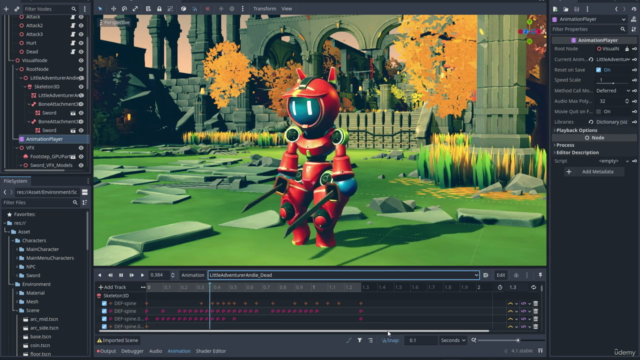The width and height of the screenshot is (640, 360).
Task: Click the list-select mode toolbar icon
Action: click(148, 9)
